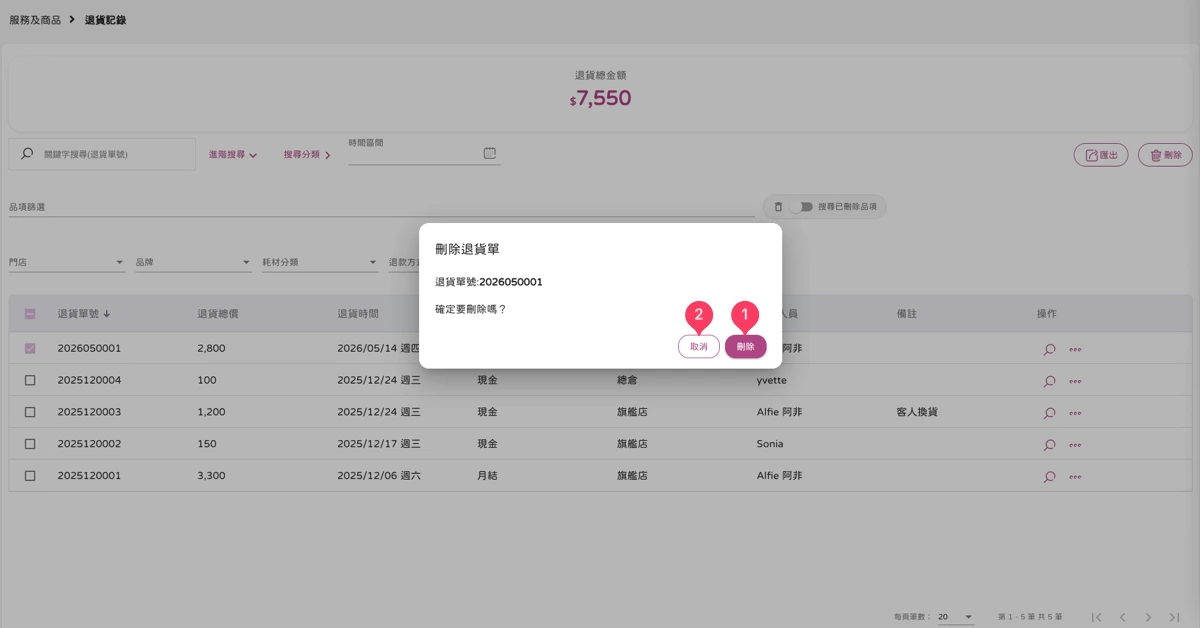Go to first page icon
Viewport: 1200px width, 628px height.
pos(1097,617)
